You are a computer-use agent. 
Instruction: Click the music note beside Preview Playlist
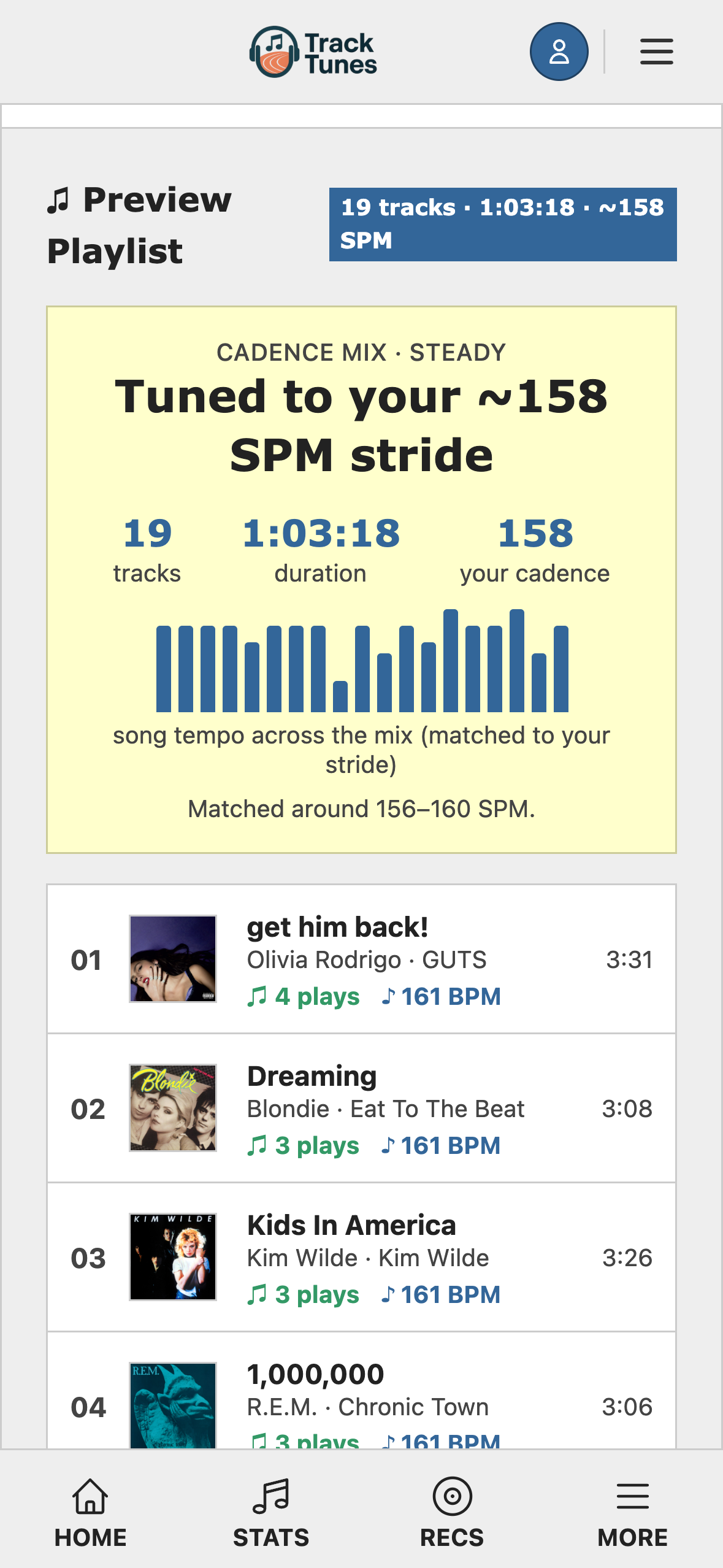pyautogui.click(x=58, y=201)
